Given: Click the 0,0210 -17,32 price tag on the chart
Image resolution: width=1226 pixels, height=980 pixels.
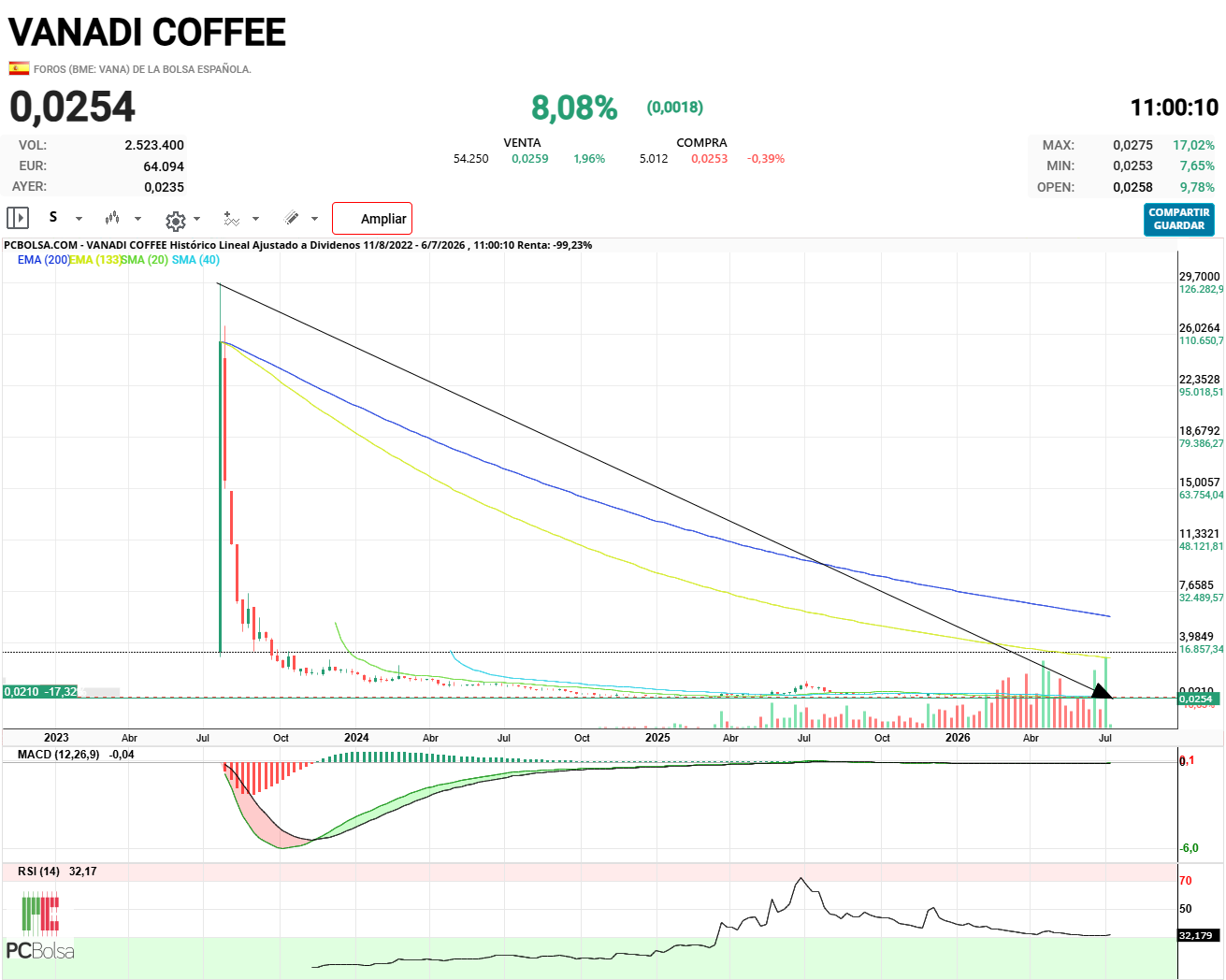Looking at the screenshot, I should 40,692.
